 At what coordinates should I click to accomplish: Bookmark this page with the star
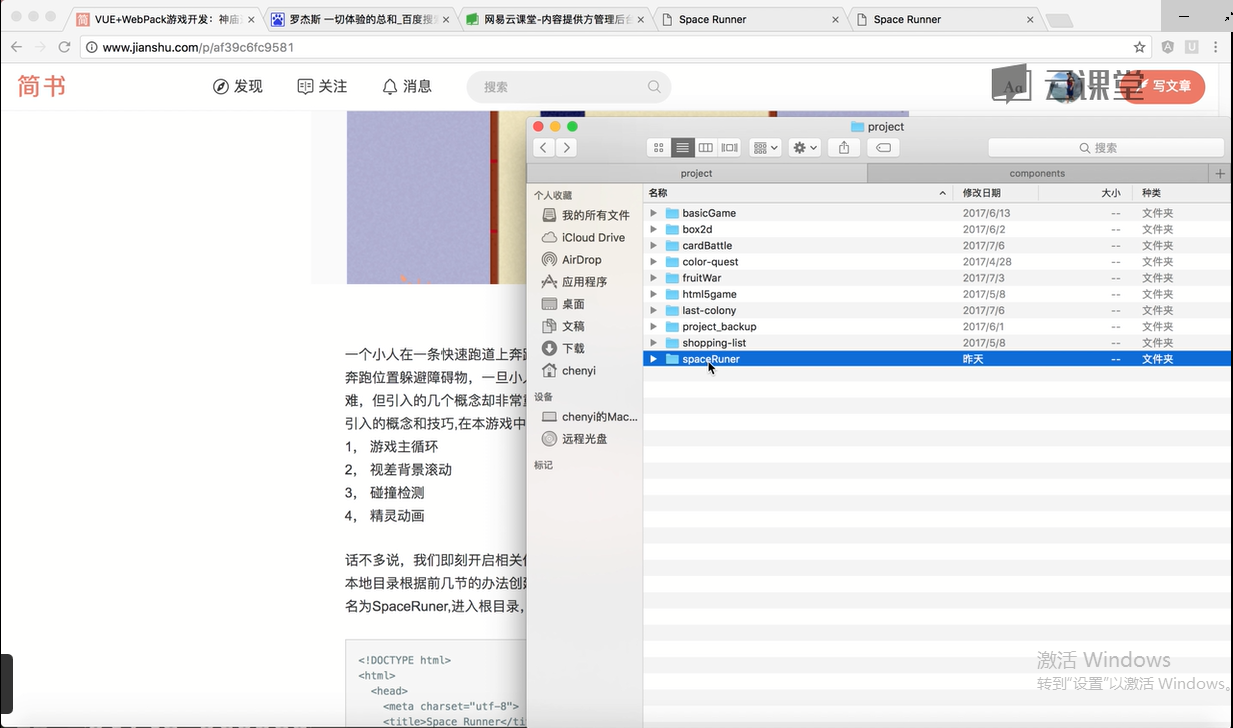[x=1139, y=47]
